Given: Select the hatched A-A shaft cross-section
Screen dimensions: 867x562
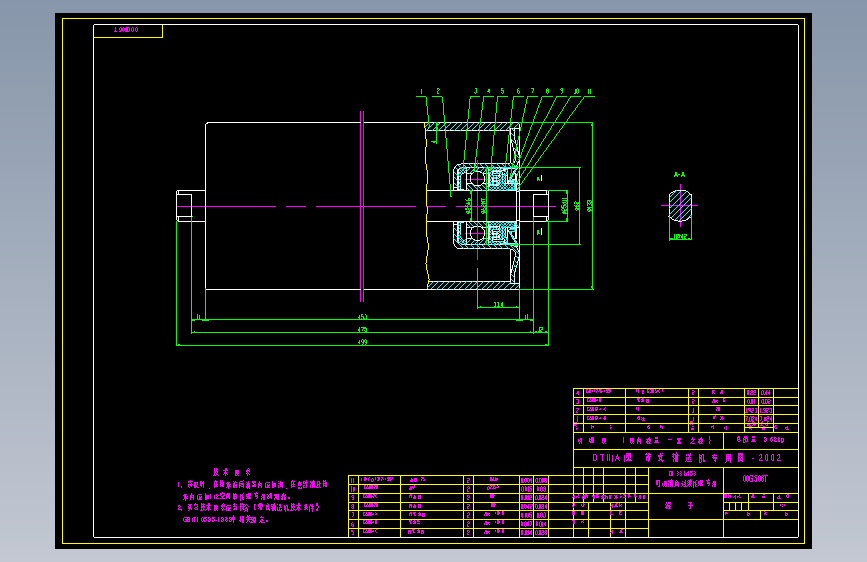Looking at the screenshot, I should click(680, 206).
